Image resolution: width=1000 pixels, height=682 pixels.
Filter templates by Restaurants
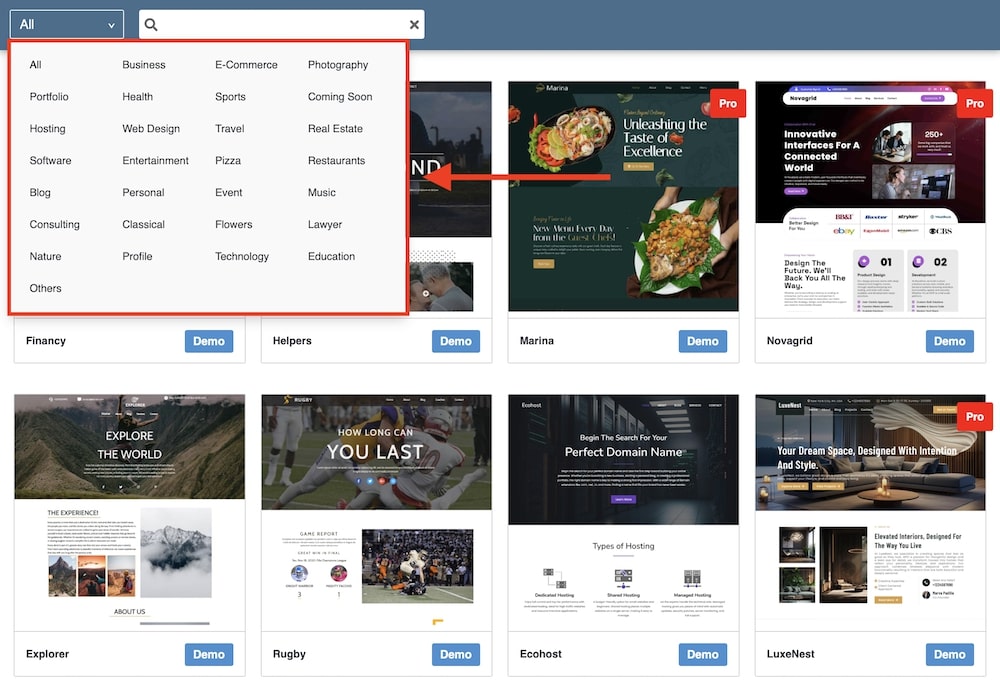336,161
